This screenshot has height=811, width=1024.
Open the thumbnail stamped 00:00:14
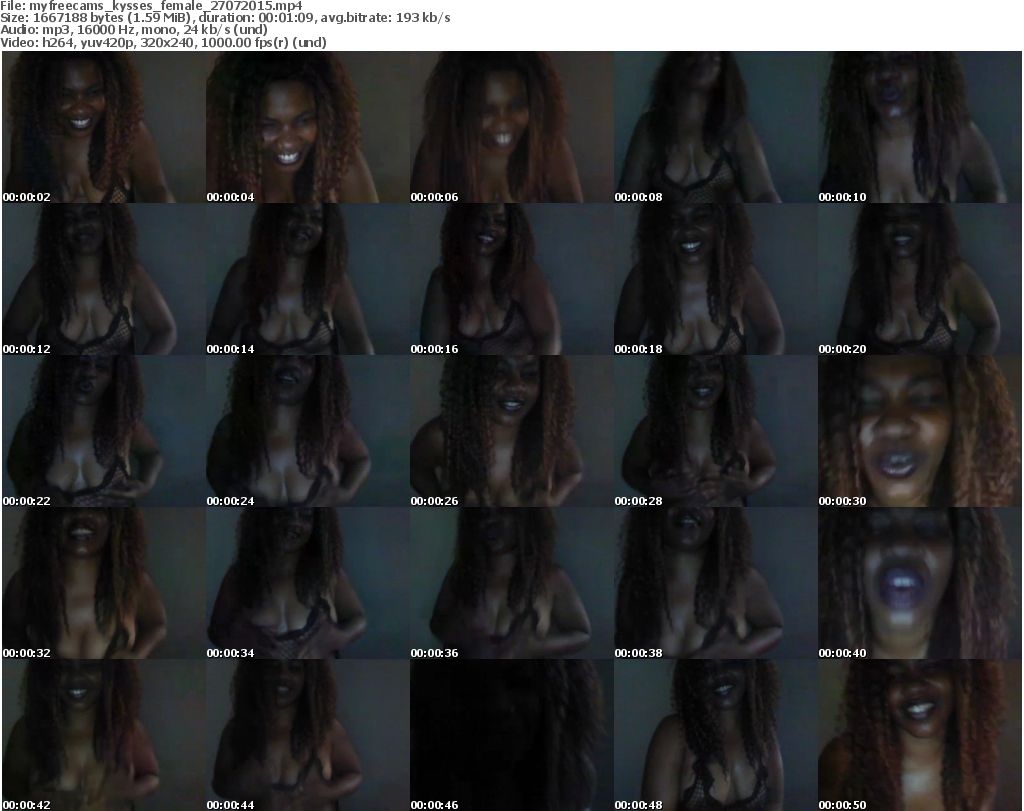308,279
